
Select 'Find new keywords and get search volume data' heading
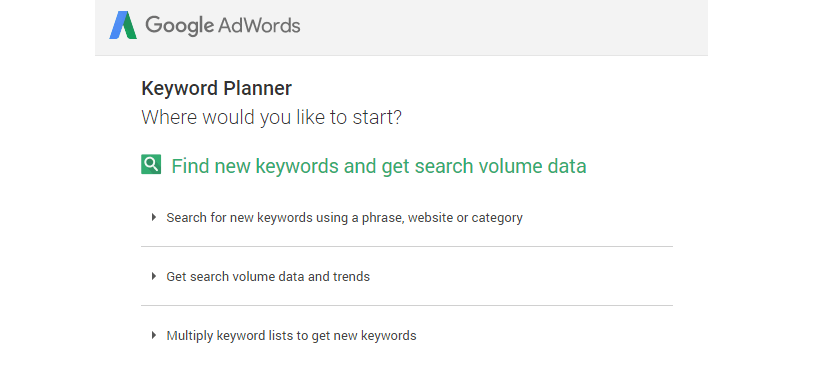(x=378, y=166)
